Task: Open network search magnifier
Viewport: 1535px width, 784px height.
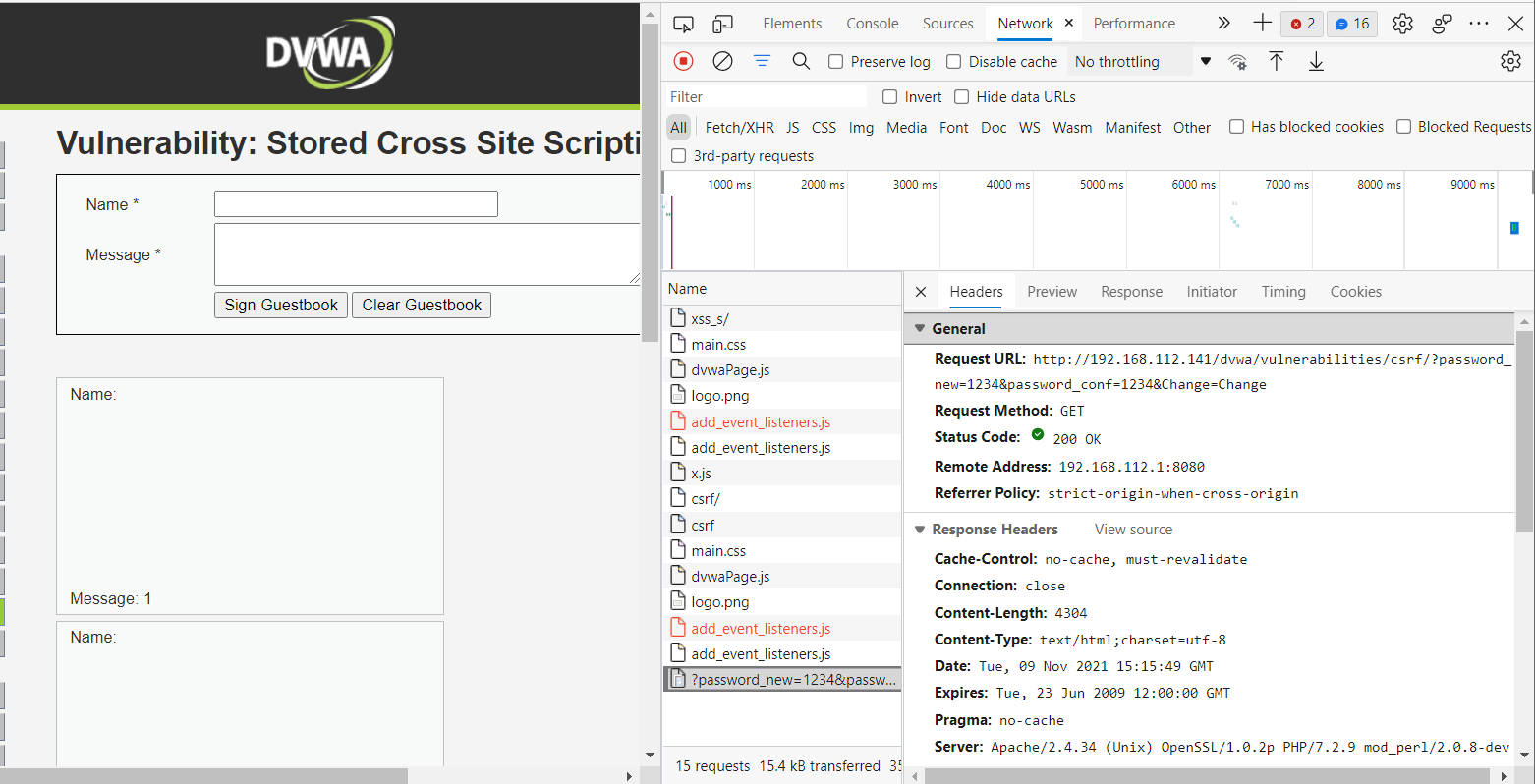Action: coord(801,61)
